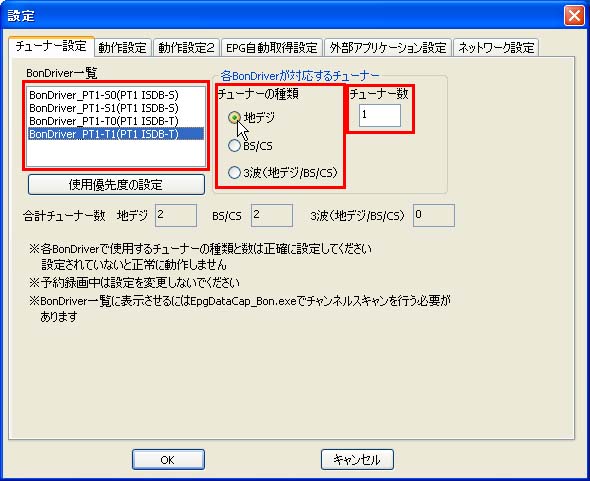Open the 外部アプリケーション設定 tab

[x=388, y=48]
